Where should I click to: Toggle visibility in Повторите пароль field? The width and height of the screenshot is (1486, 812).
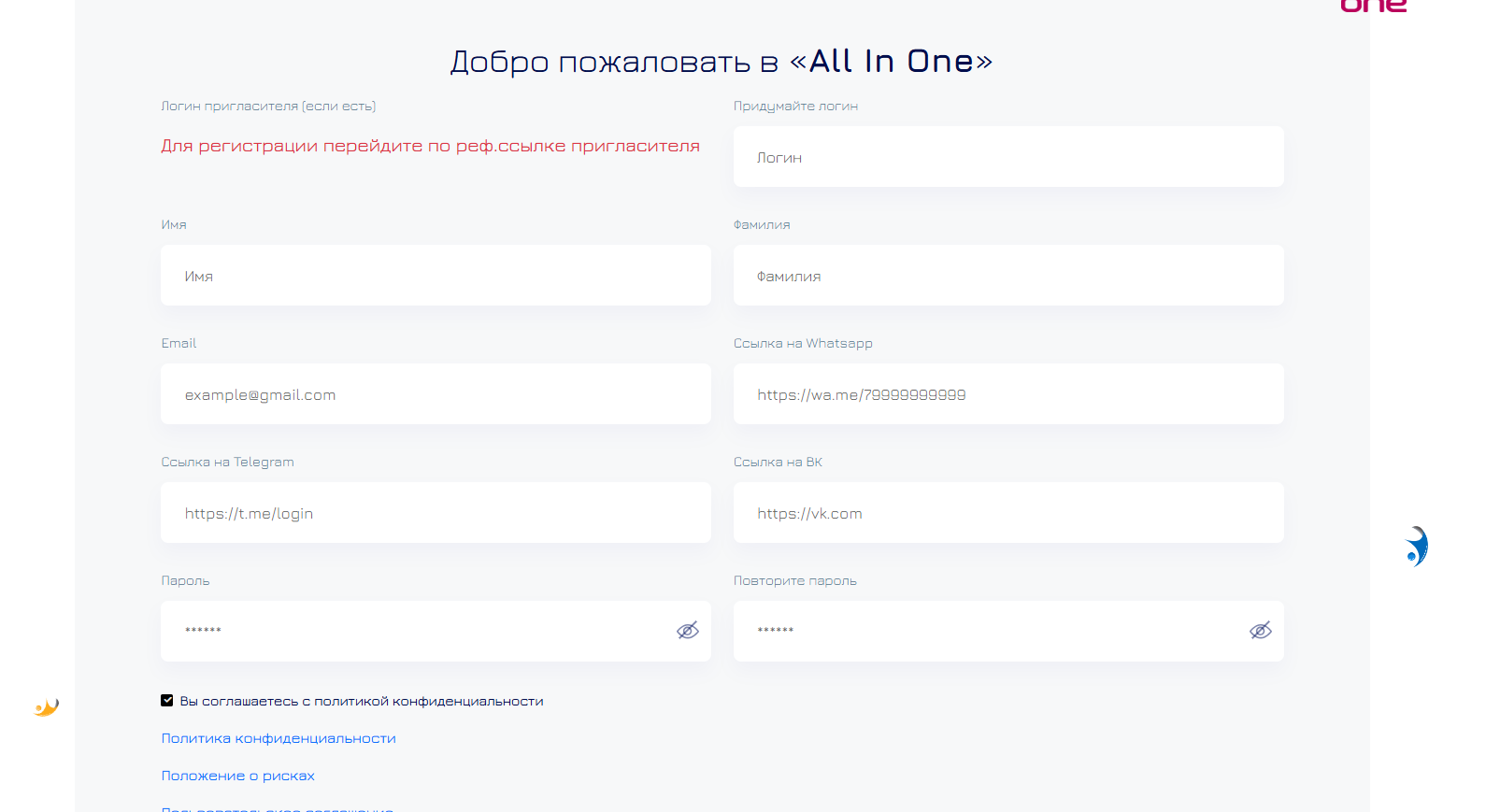(1261, 631)
